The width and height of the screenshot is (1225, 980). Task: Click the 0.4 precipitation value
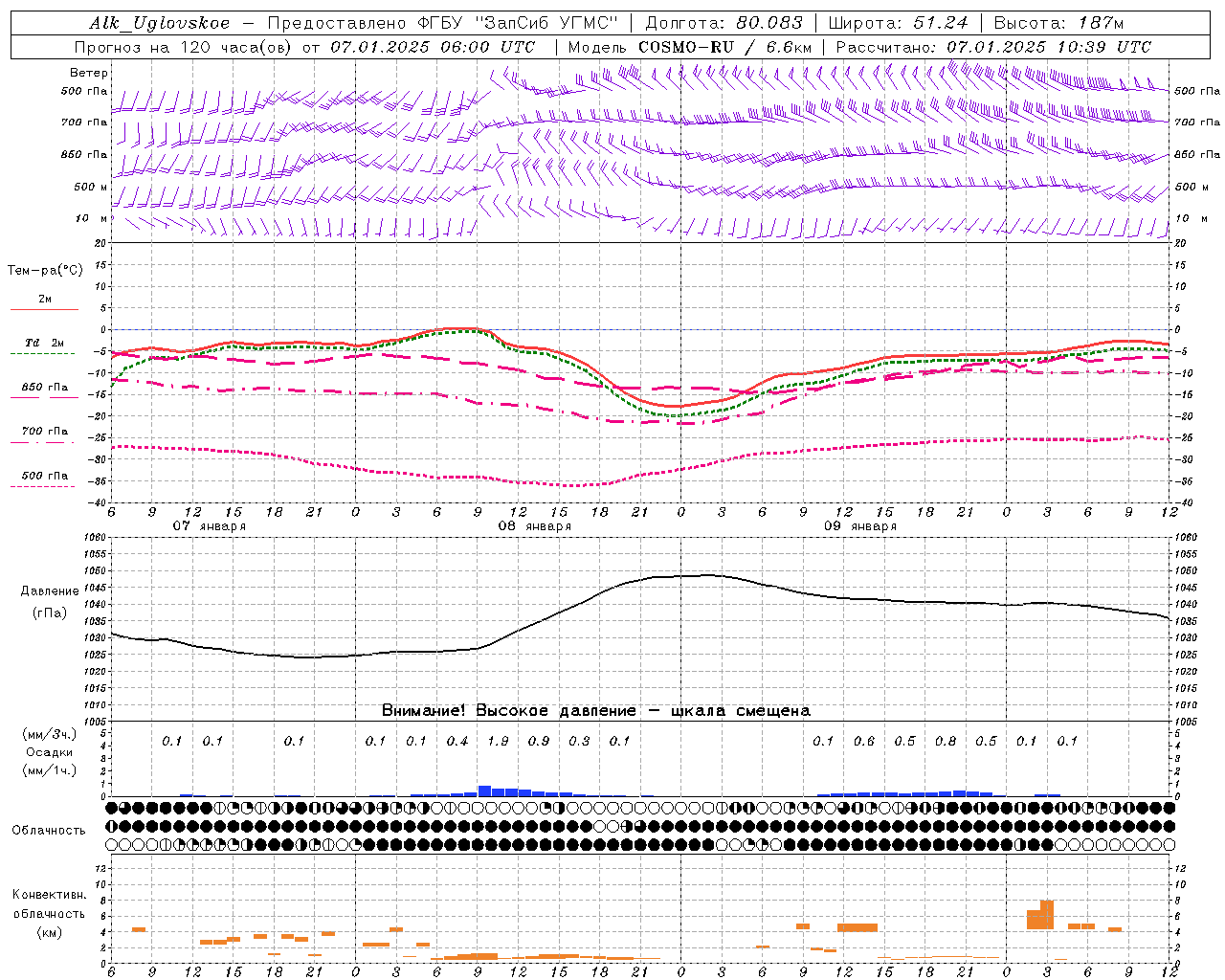pos(457,741)
